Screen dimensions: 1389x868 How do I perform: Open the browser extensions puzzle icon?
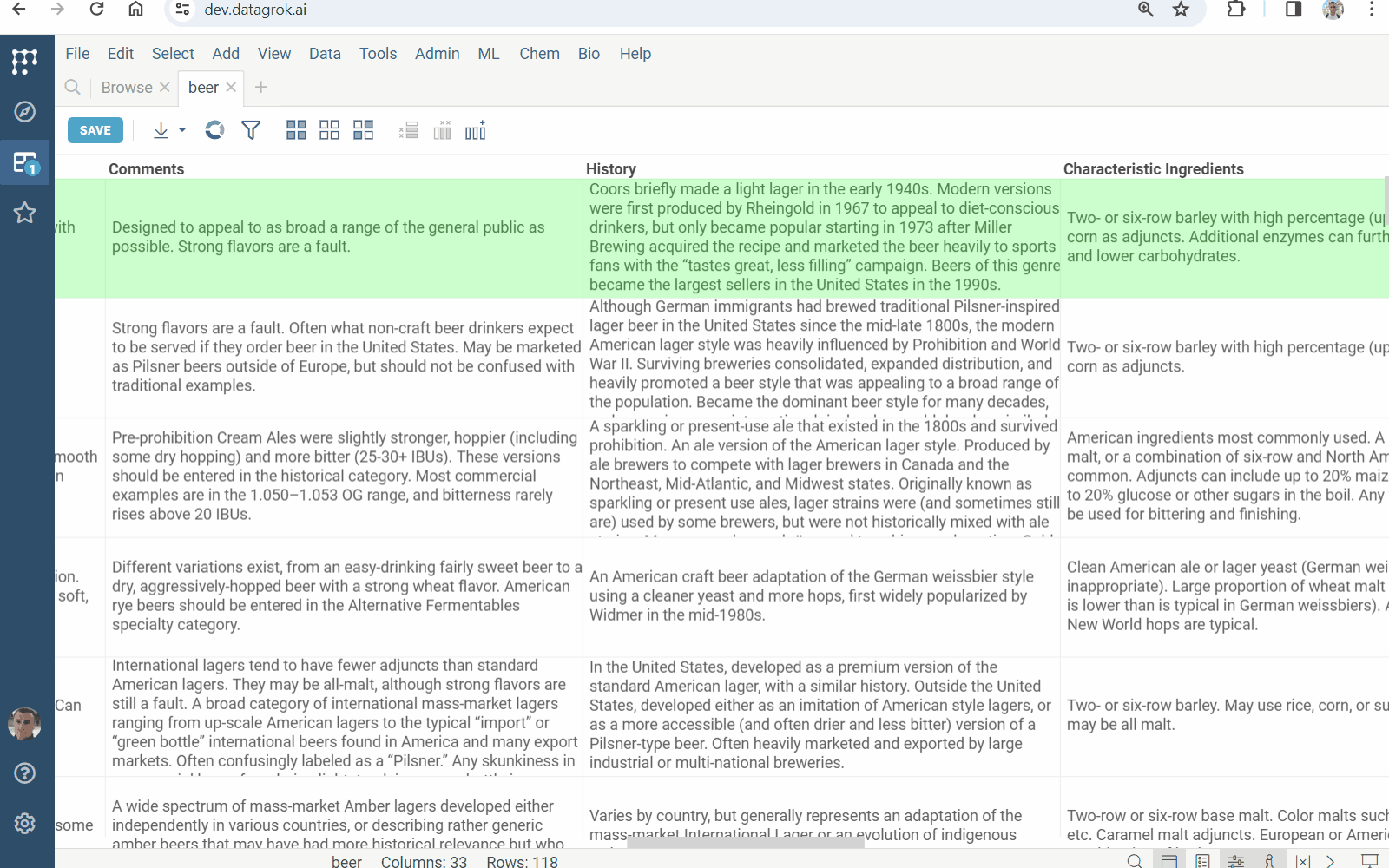point(1235,10)
